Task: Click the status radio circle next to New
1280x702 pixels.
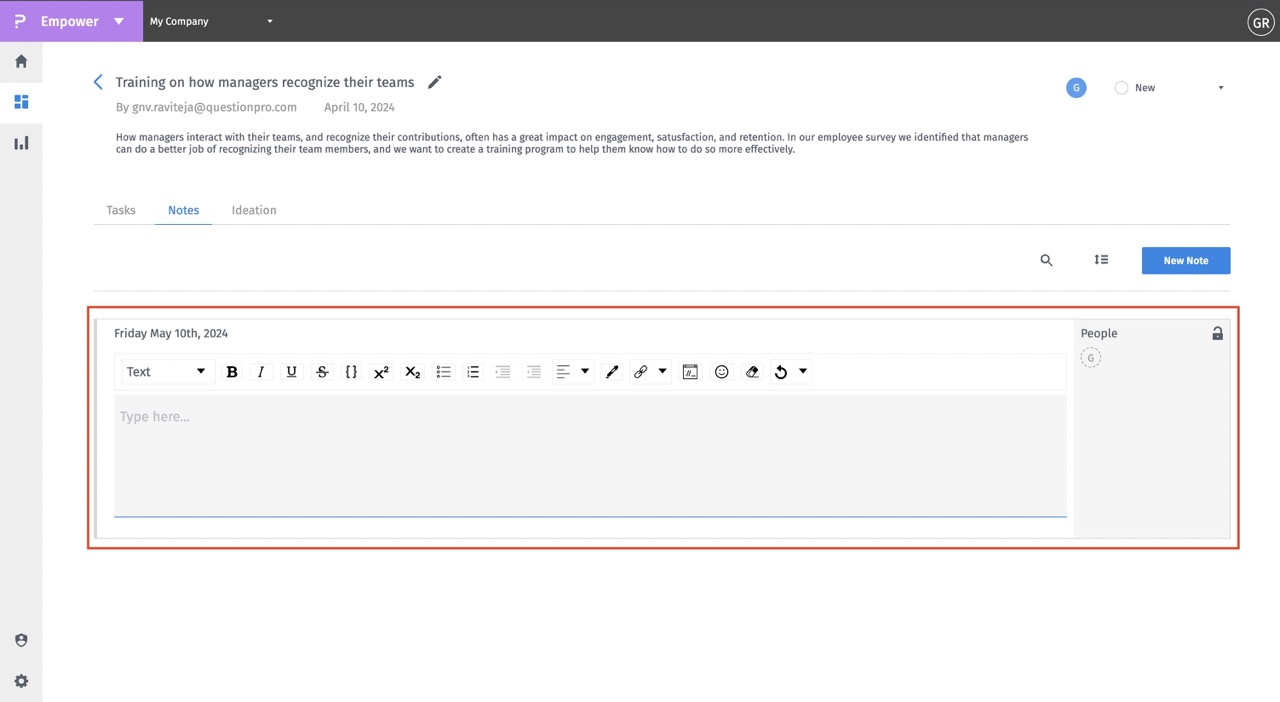Action: (1121, 87)
